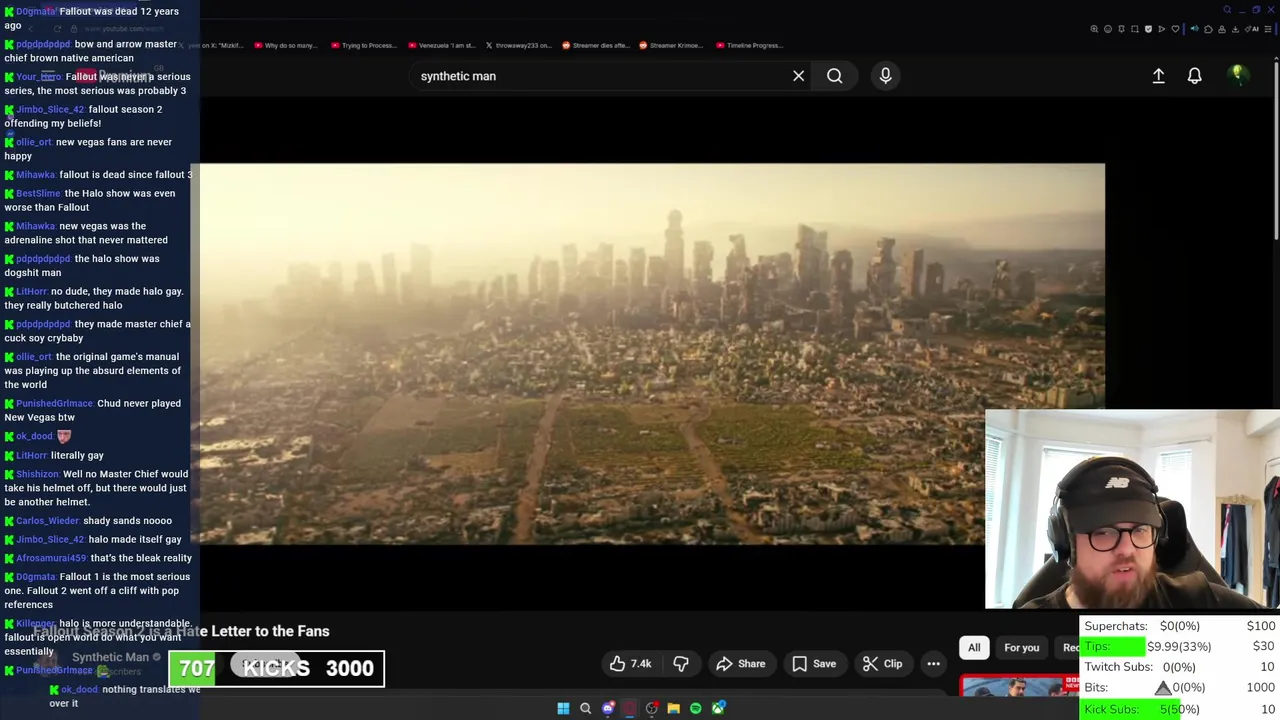This screenshot has height=720, width=1280.
Task: Open the YouTube account avatar menu
Action: click(1237, 75)
